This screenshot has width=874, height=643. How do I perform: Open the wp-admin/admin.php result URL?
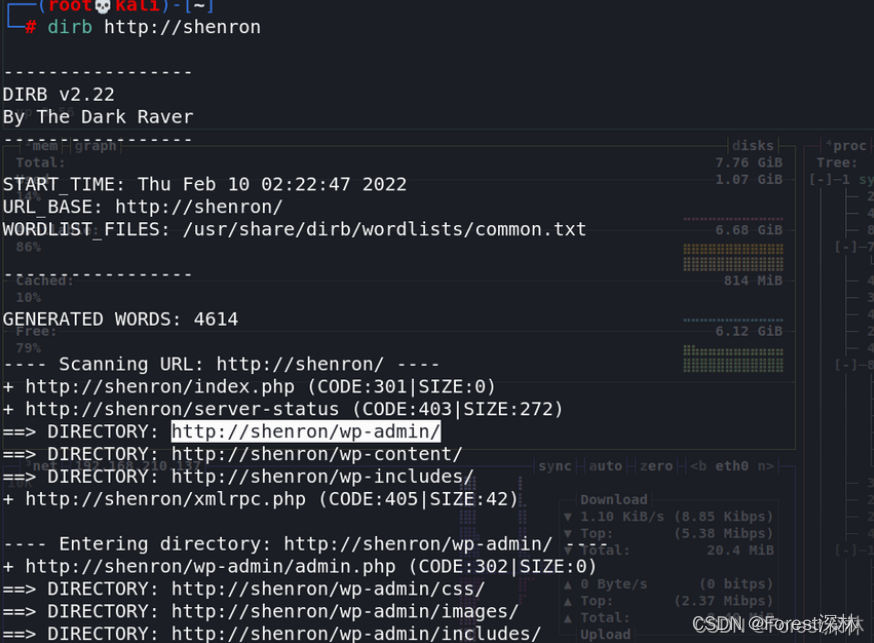click(210, 566)
